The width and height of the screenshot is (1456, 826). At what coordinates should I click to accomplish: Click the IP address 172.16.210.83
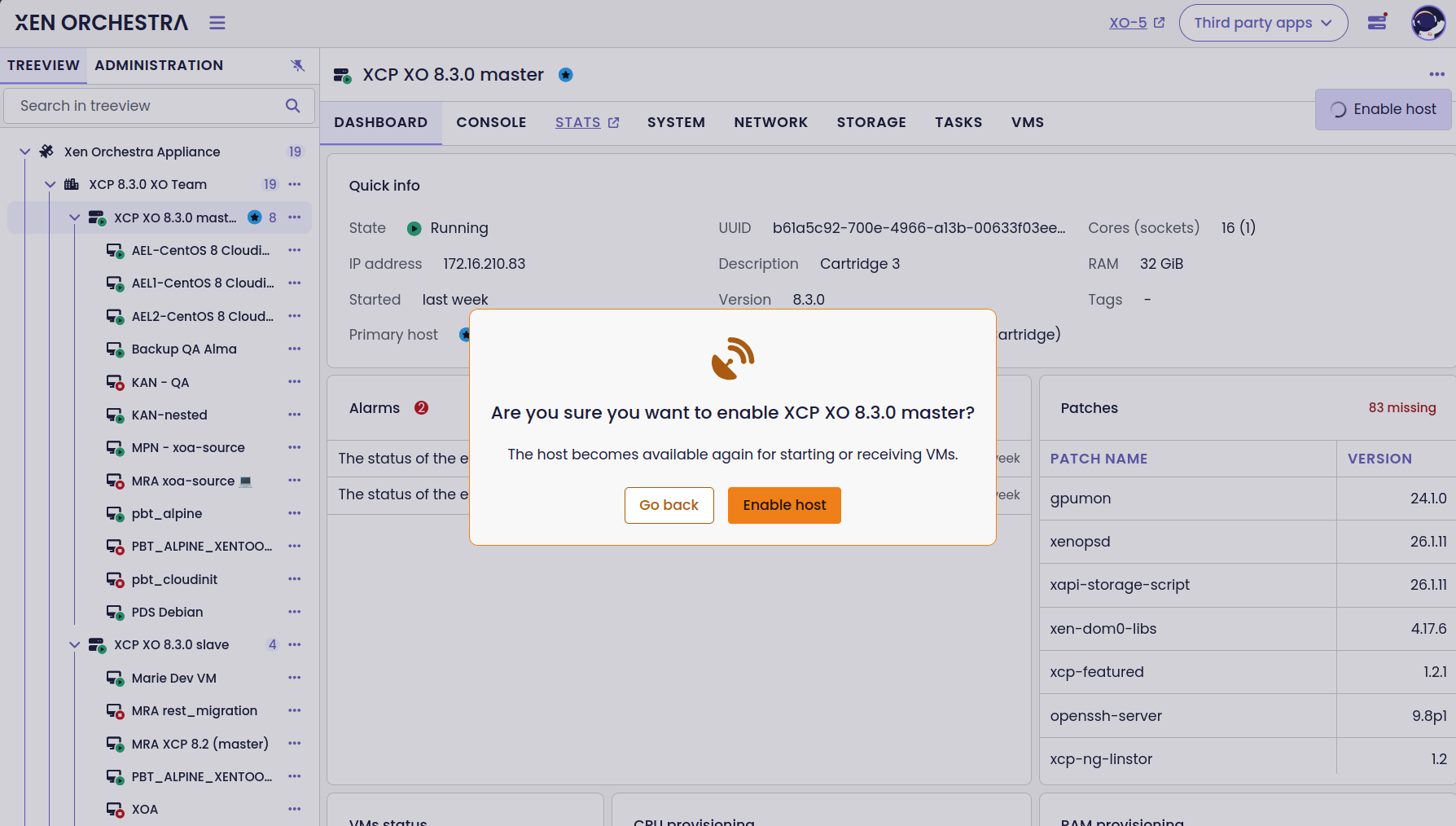tap(485, 264)
